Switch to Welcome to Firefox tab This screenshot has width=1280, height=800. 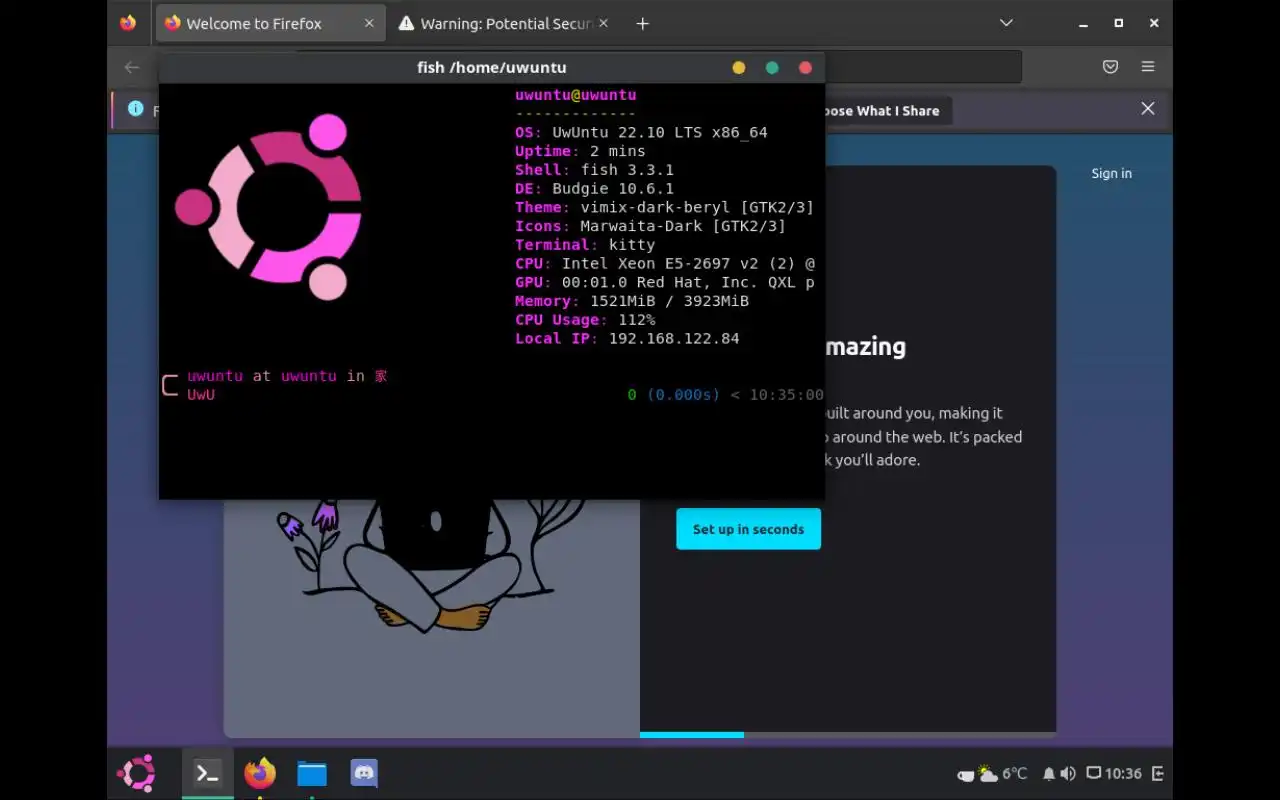pos(270,23)
